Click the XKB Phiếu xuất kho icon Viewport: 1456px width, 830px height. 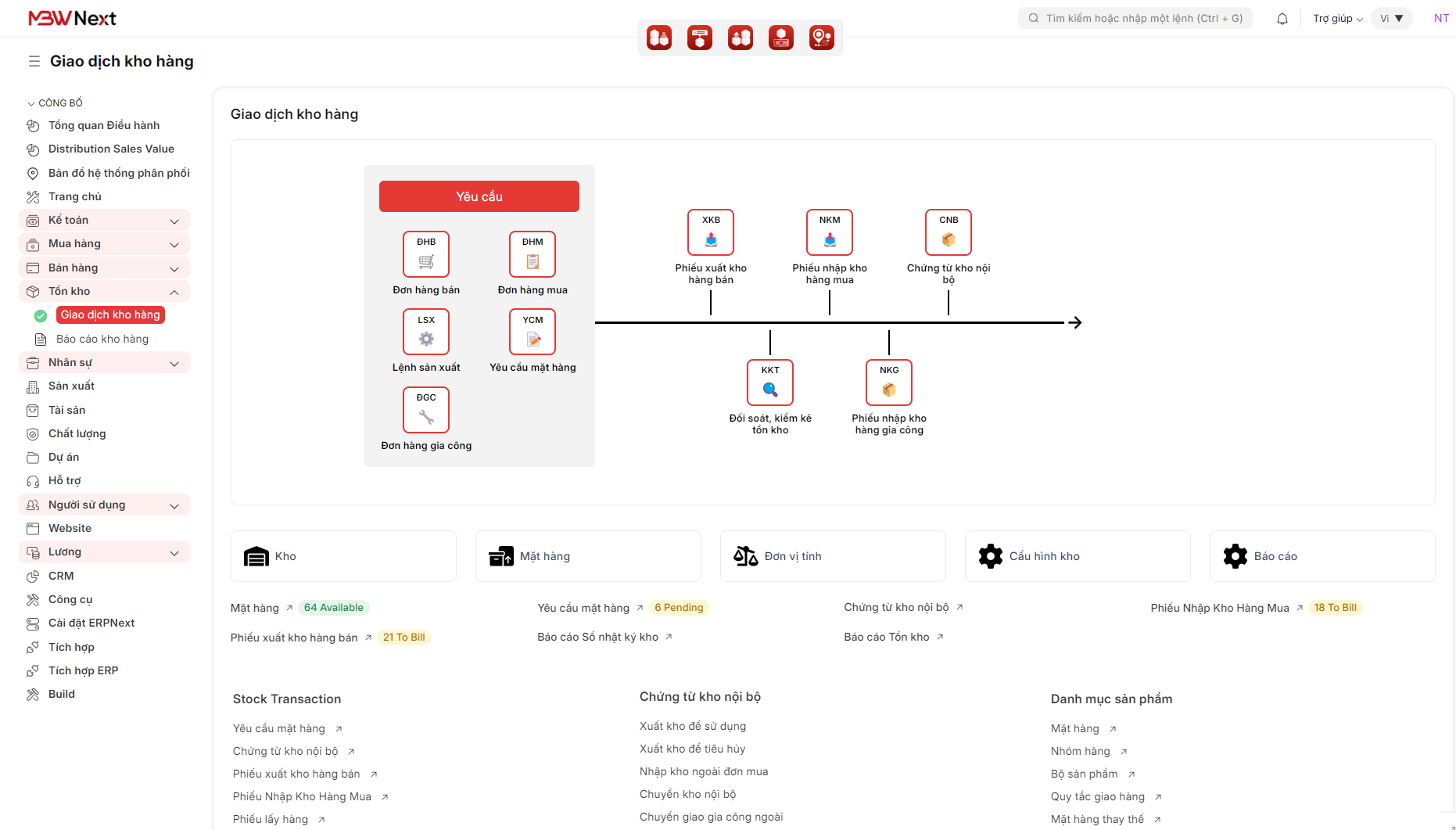[711, 232]
